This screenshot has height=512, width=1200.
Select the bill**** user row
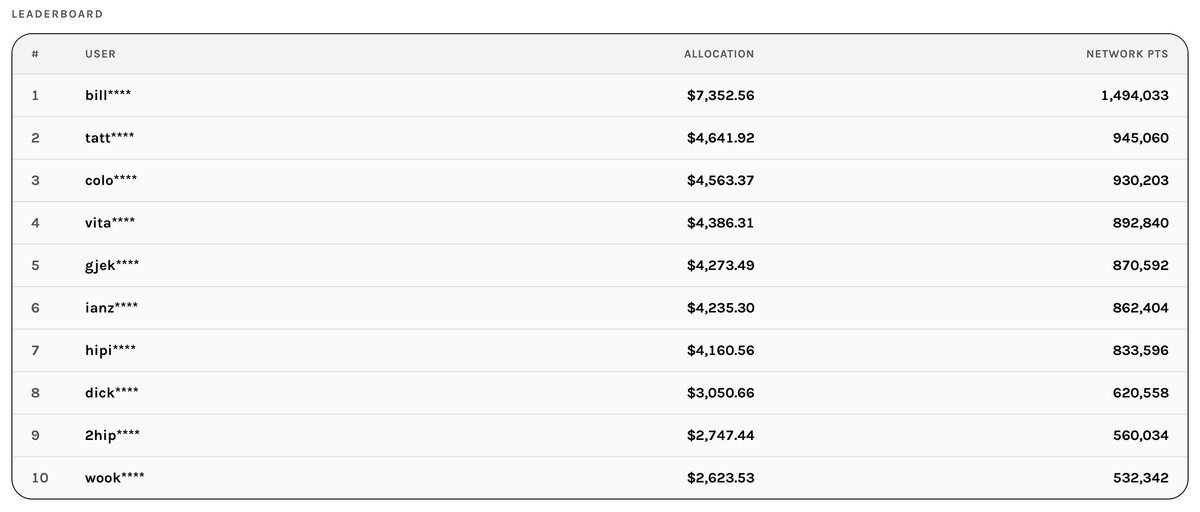[x=600, y=95]
